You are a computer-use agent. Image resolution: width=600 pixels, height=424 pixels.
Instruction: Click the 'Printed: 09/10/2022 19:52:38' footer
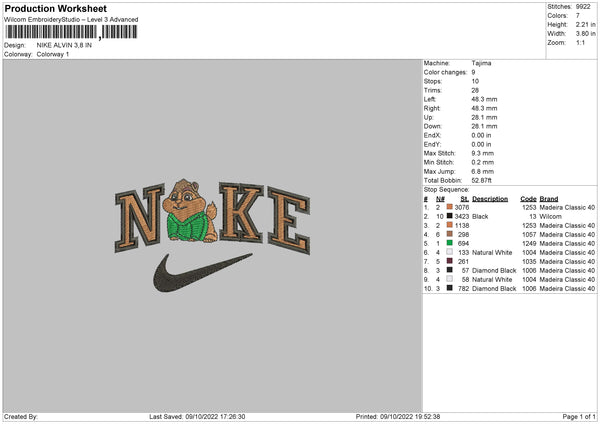click(x=398, y=416)
